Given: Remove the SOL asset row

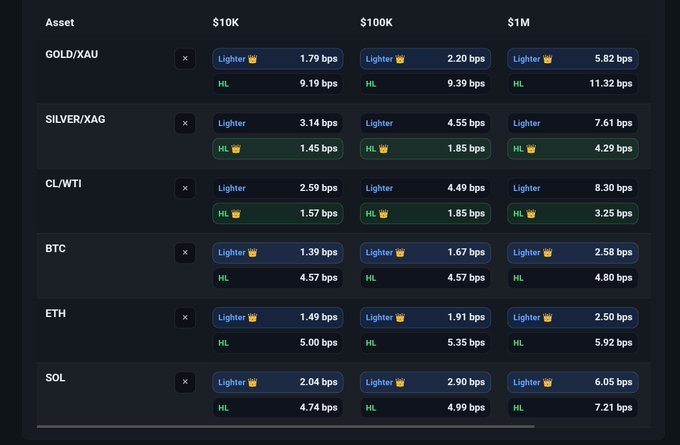Looking at the screenshot, I should click(x=185, y=382).
